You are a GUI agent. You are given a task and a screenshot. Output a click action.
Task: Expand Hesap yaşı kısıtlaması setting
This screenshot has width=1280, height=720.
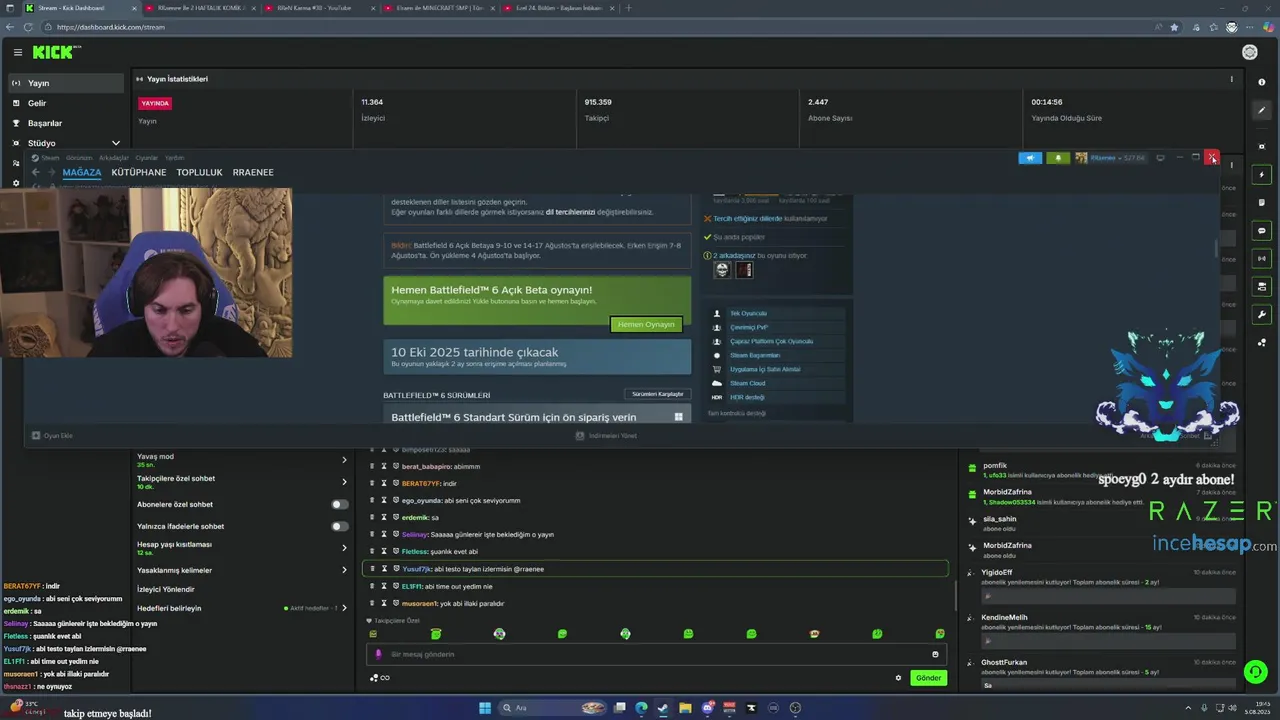344,548
